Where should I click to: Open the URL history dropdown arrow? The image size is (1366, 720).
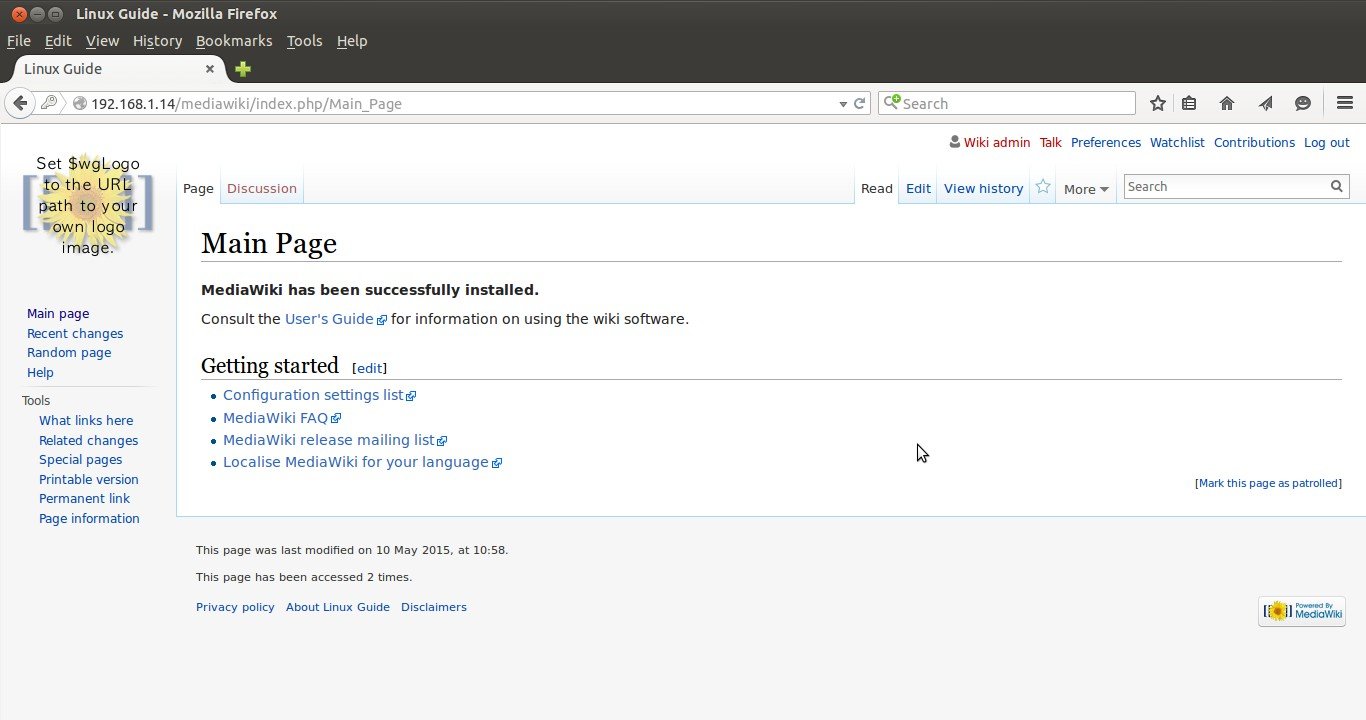coord(842,103)
